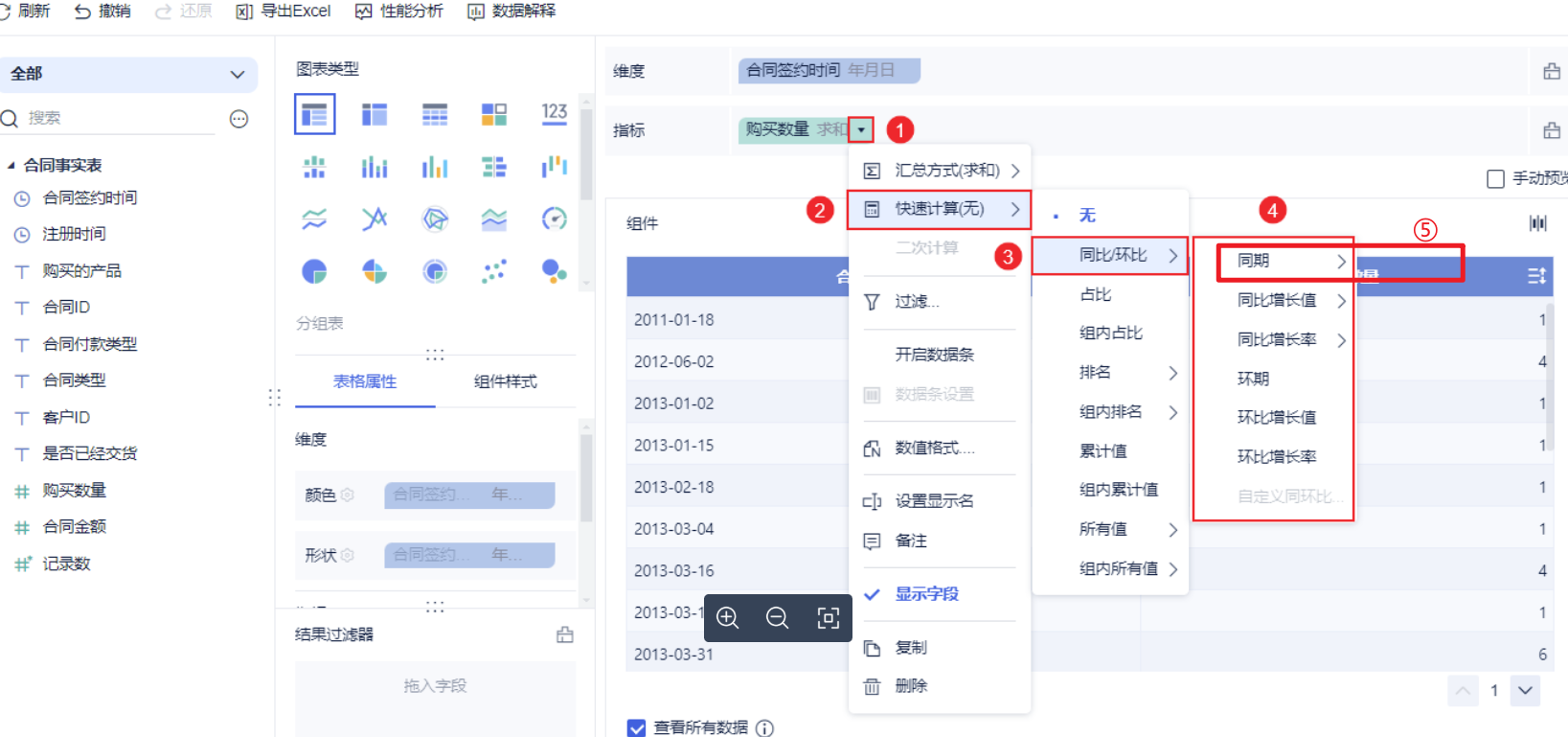Choose 设置显示名 menu entry
This screenshot has width=1568, height=737.
click(940, 501)
